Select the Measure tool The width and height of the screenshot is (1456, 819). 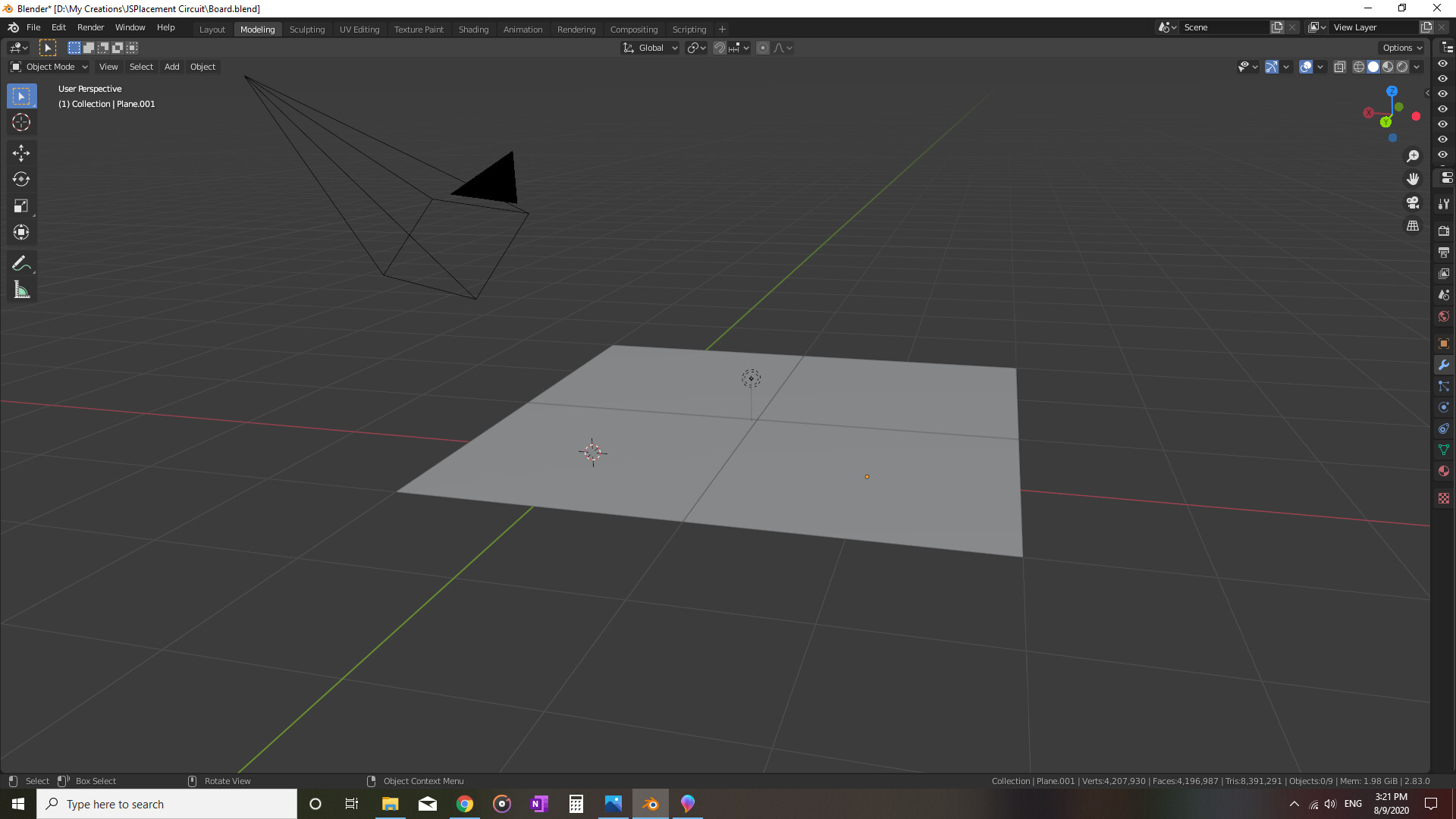pos(21,290)
